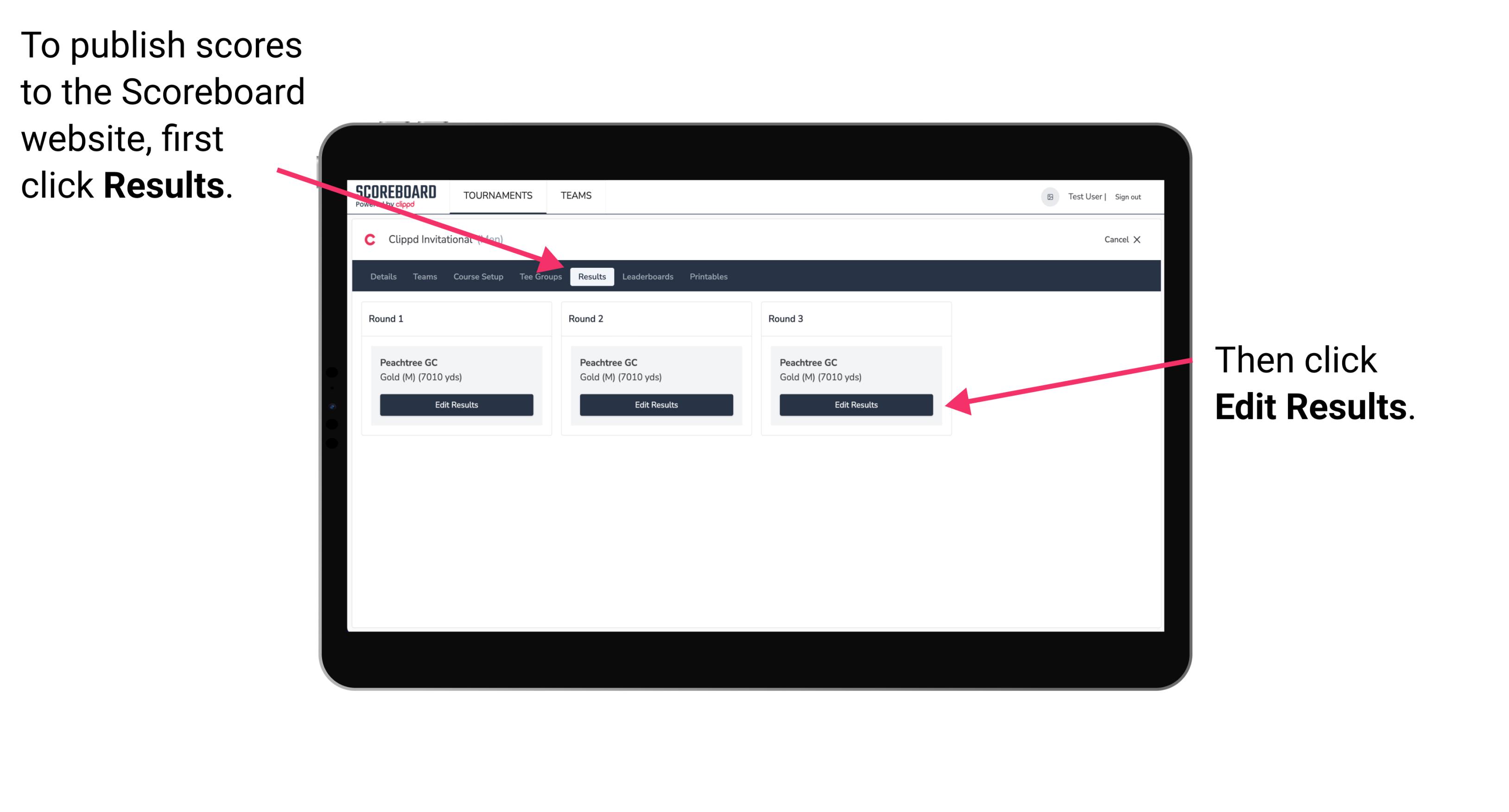Click the user avatar icon
The width and height of the screenshot is (1509, 812).
pyautogui.click(x=1049, y=195)
